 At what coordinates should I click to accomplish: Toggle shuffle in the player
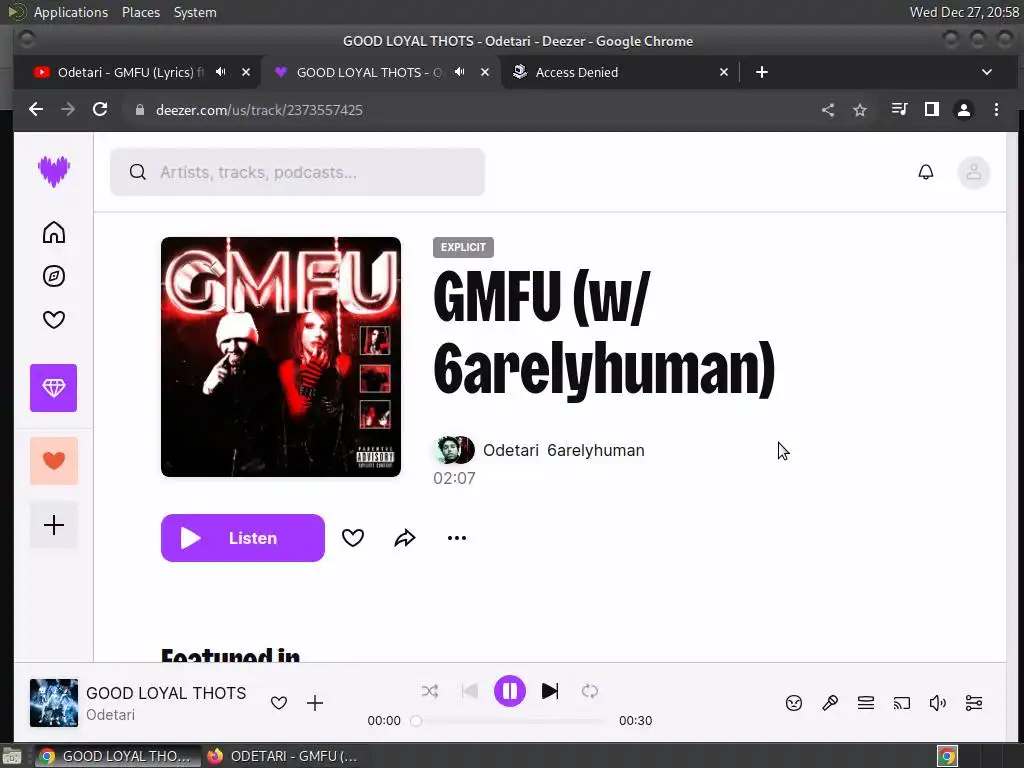tap(430, 691)
